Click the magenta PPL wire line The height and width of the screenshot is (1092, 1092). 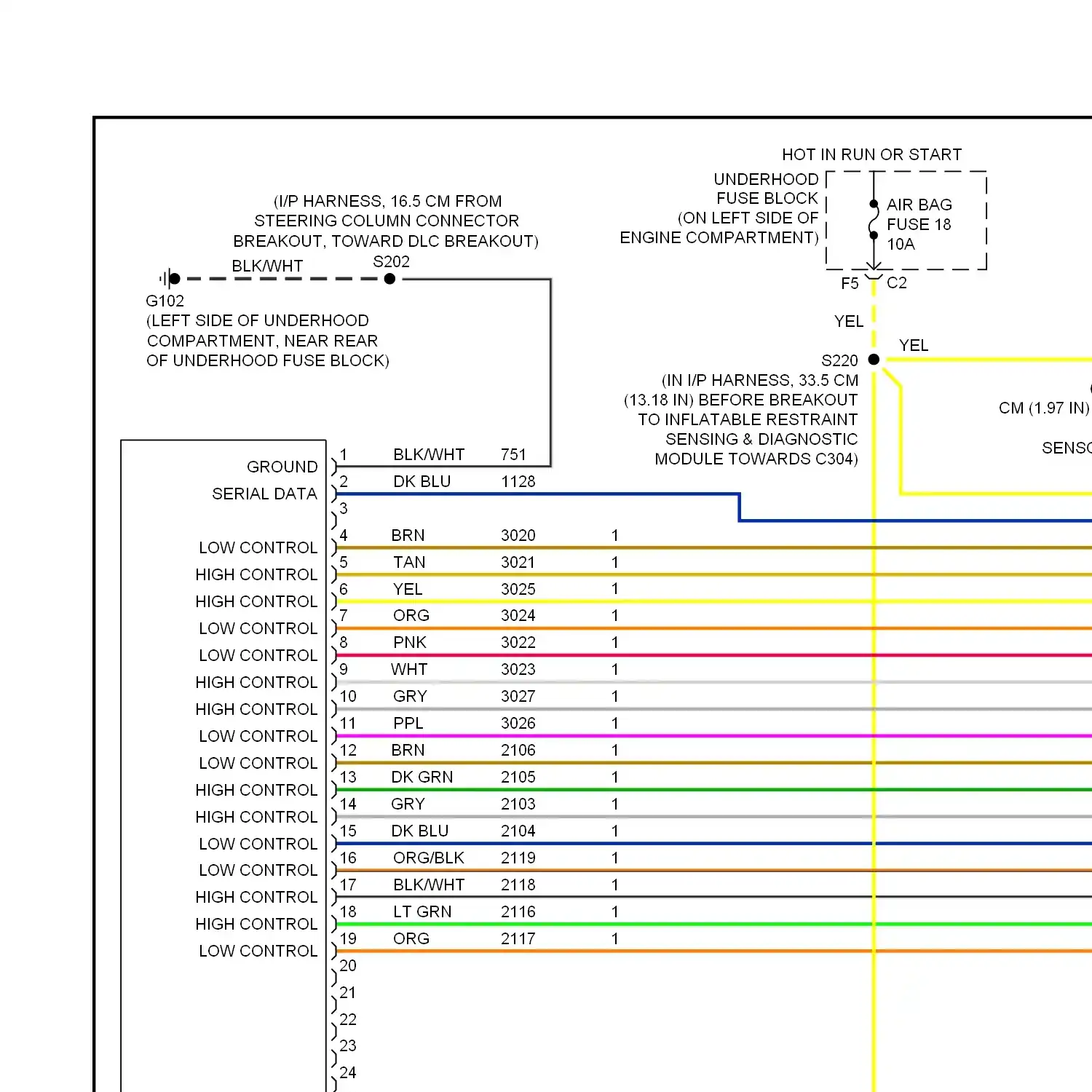[x=713, y=736]
